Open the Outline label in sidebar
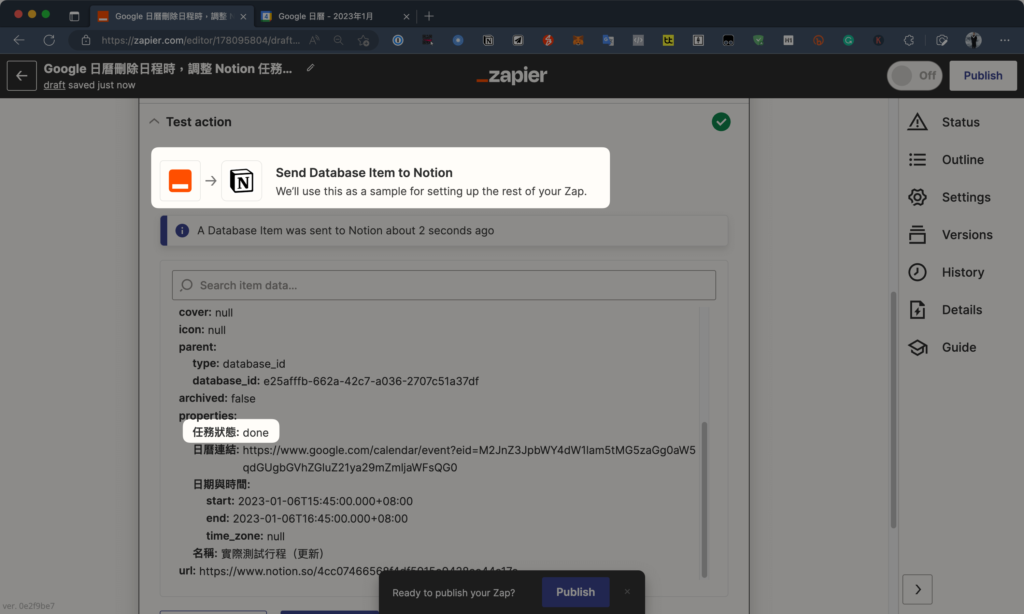The height and width of the screenshot is (614, 1024). (963, 159)
